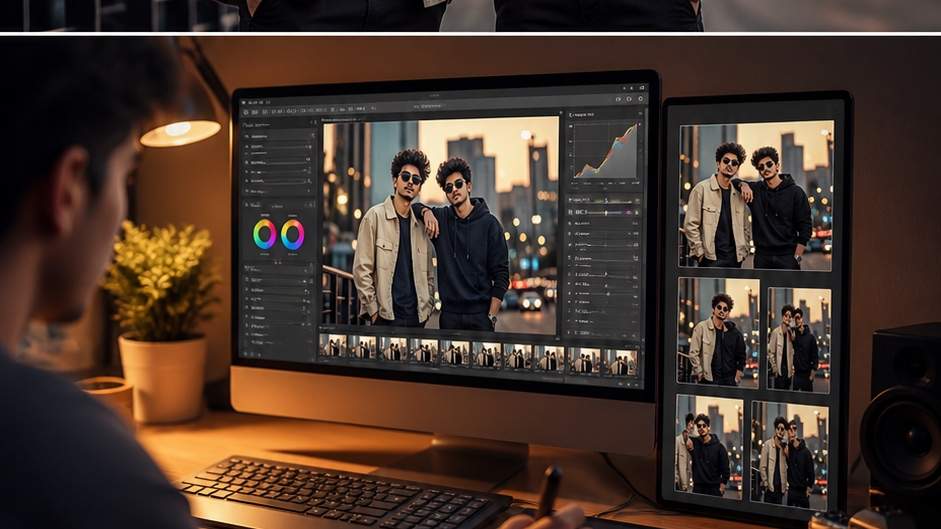Open the middle-right photo on second monitor
This screenshot has height=529, width=941.
[x=799, y=340]
